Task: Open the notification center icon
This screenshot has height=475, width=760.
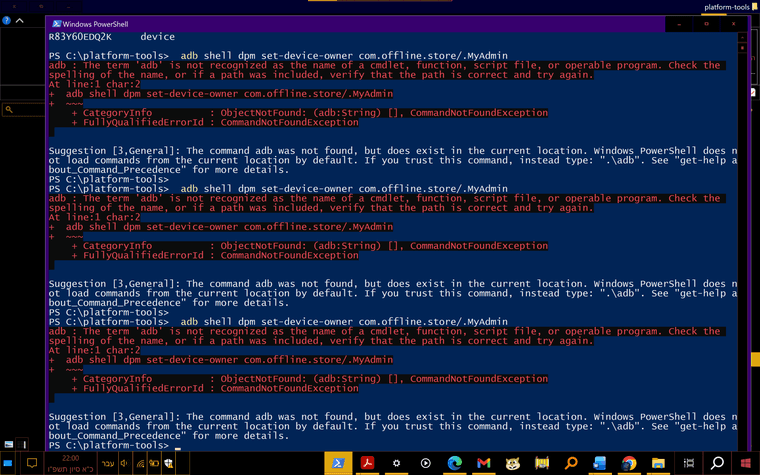Action: point(32,463)
